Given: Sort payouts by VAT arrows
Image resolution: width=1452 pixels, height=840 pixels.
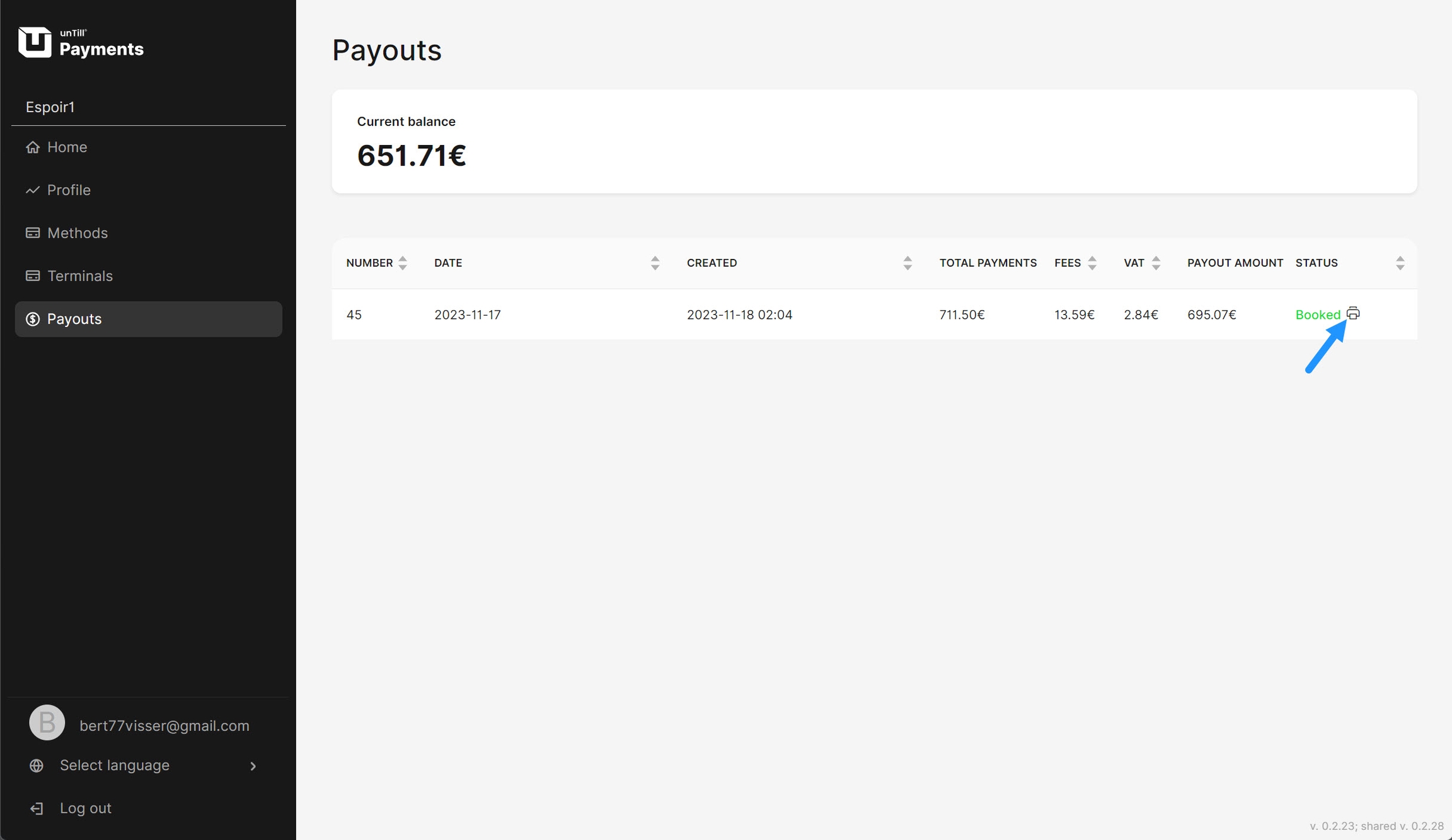Looking at the screenshot, I should coord(1156,263).
